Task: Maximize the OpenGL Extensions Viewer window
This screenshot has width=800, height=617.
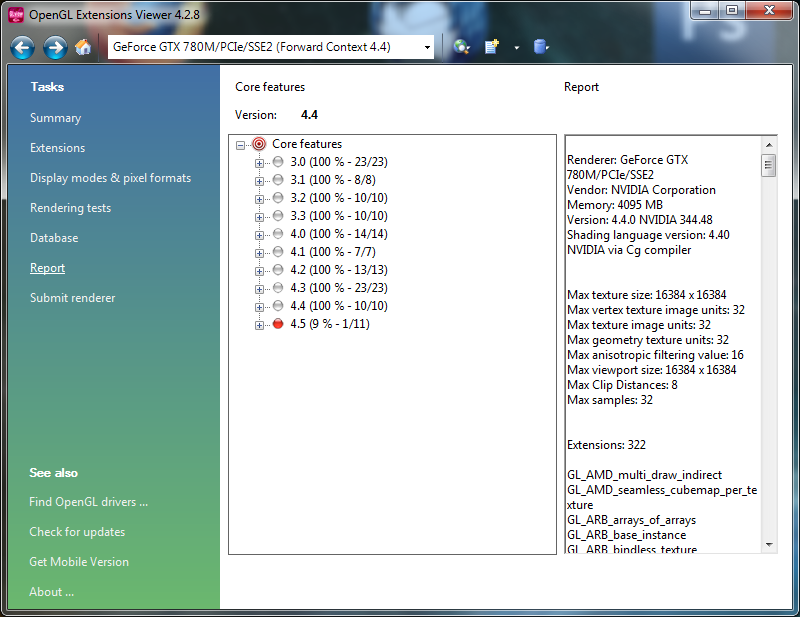Action: (x=732, y=10)
